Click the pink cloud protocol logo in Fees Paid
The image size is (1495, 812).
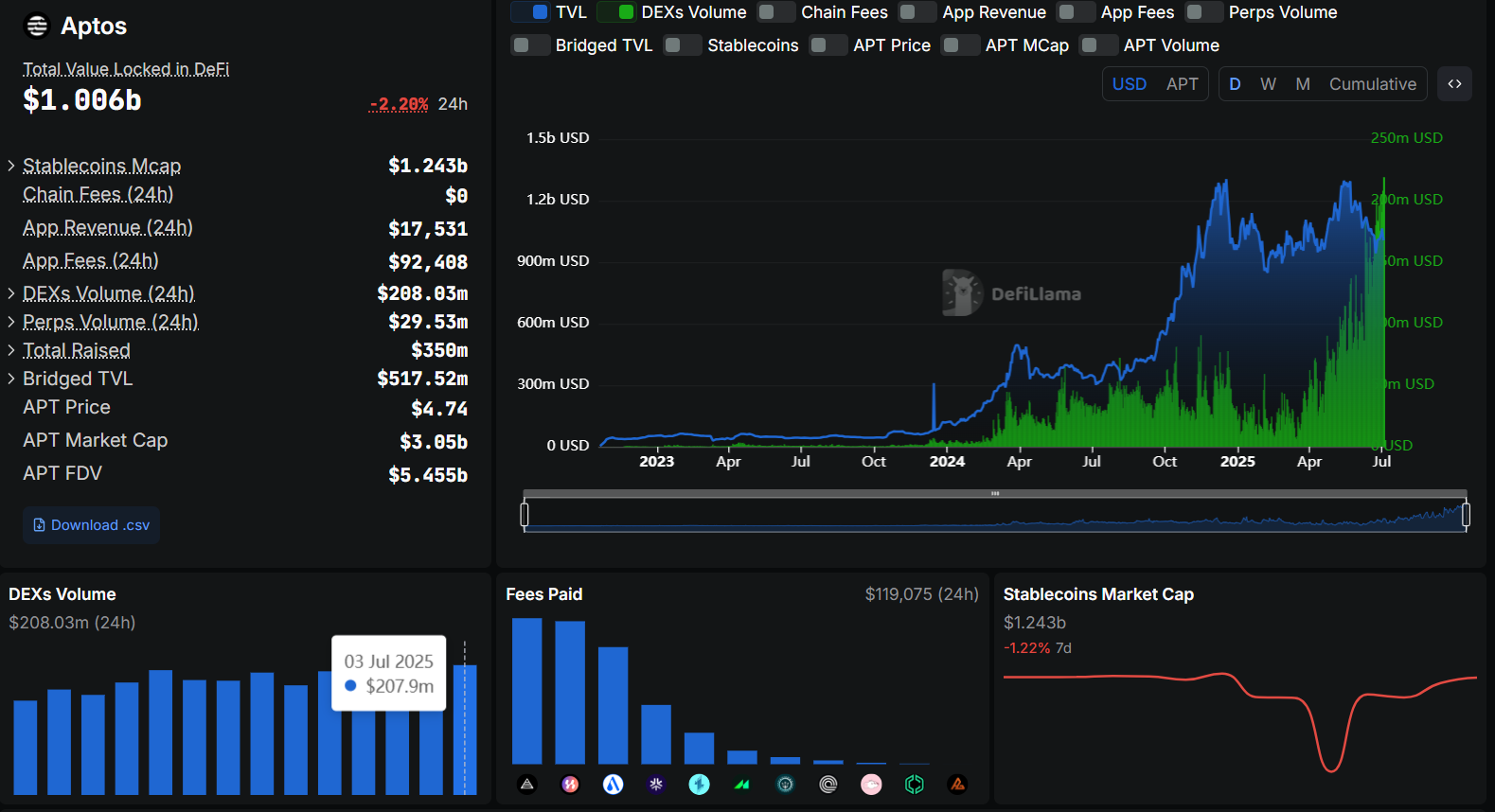(871, 784)
